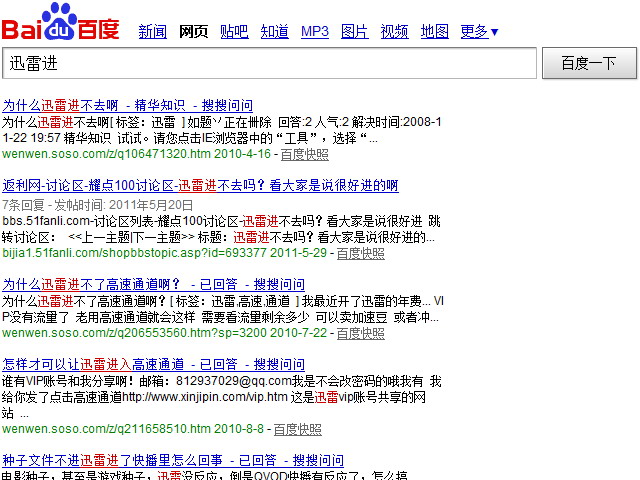This screenshot has height=480, width=640.
Task: Open result 怎样才可以让迅雷进入高速通道
Action: point(153,364)
